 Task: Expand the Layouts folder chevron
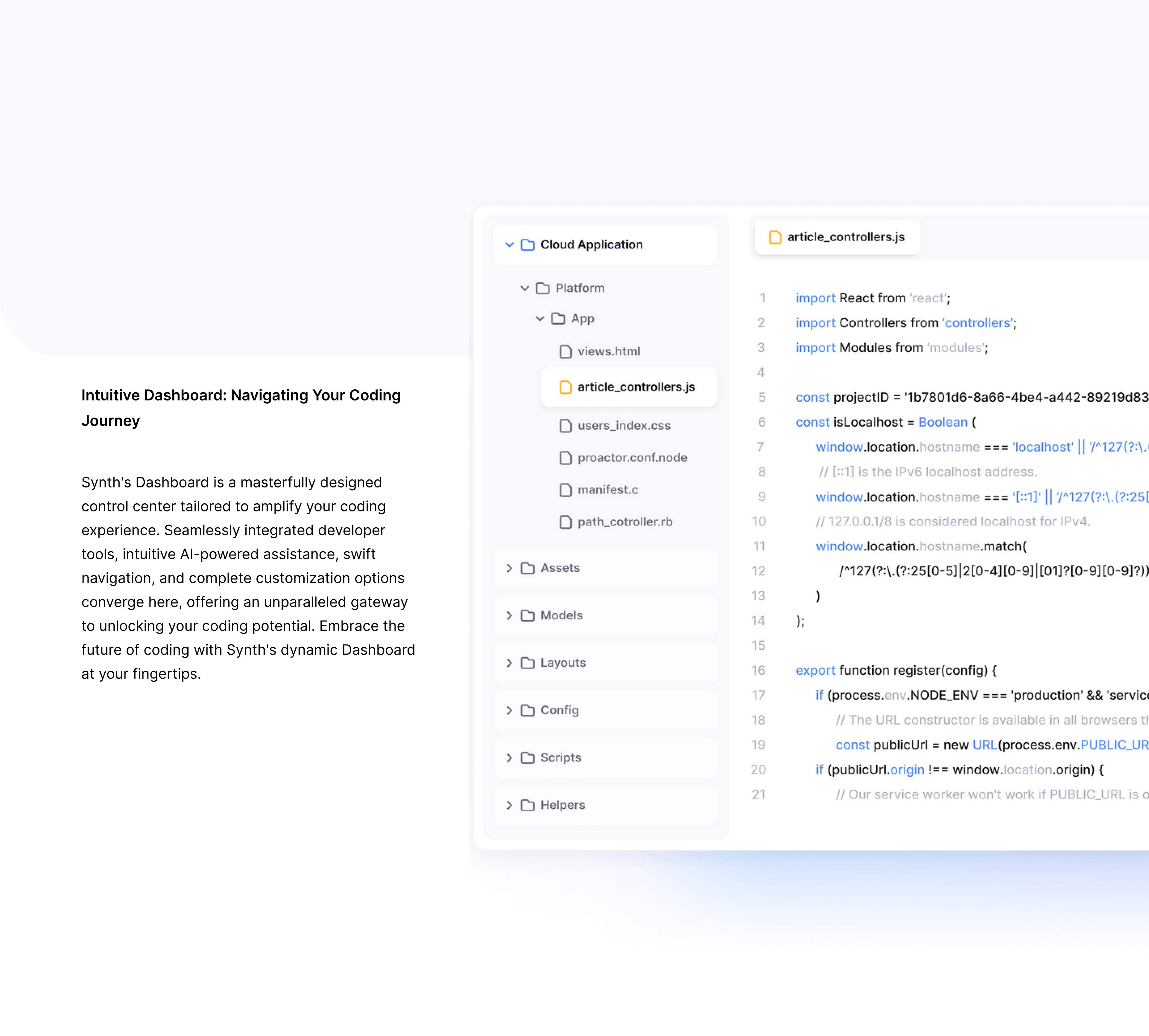[509, 663]
